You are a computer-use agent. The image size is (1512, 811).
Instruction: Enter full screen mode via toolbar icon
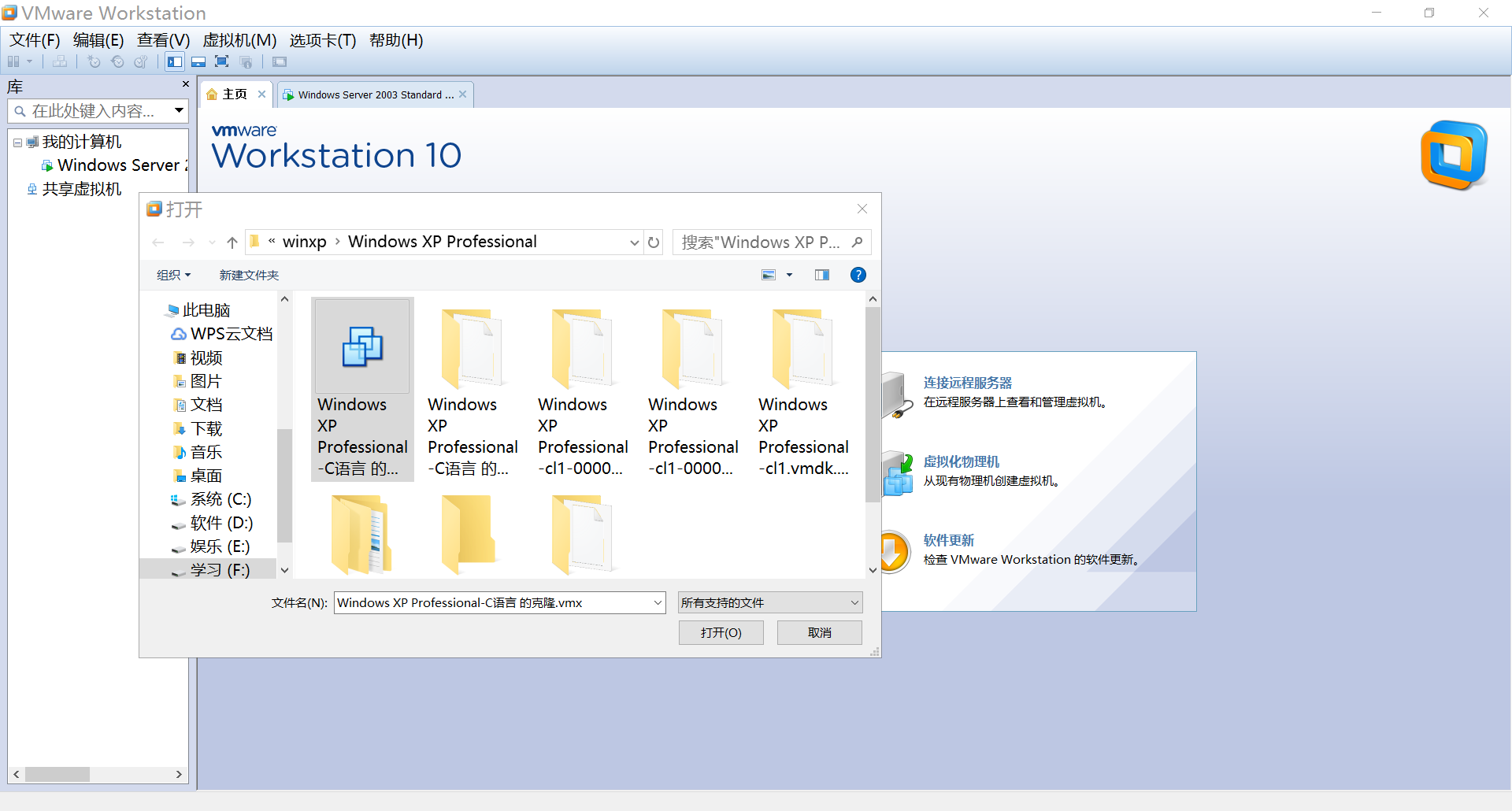[222, 62]
